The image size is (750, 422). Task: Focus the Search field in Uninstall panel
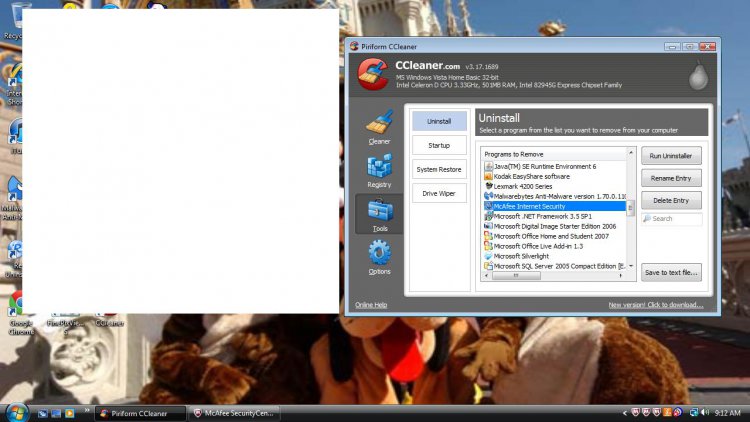672,219
